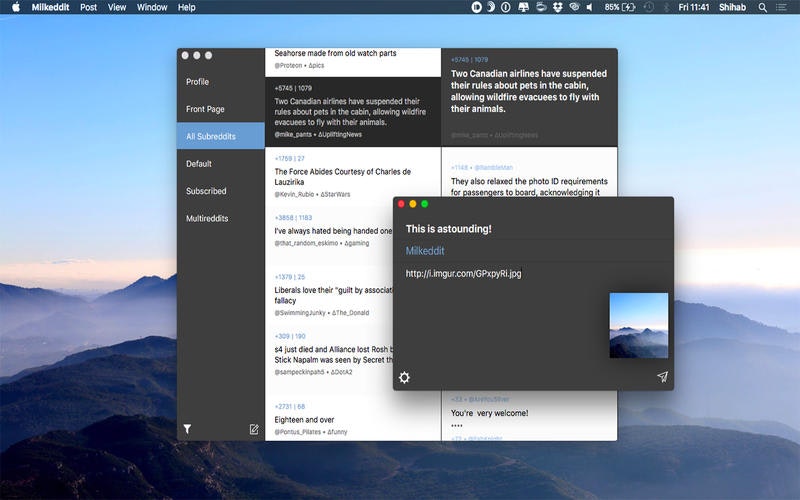Open the Post menu
The image size is (800, 500).
coord(88,7)
